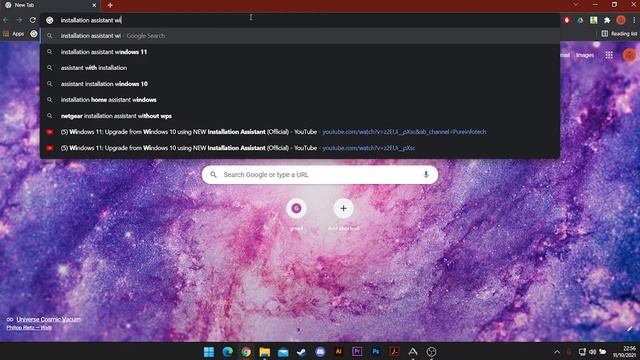The width and height of the screenshot is (640, 360).
Task: Select suggestion 'installation assistant windows 11'
Action: point(300,52)
